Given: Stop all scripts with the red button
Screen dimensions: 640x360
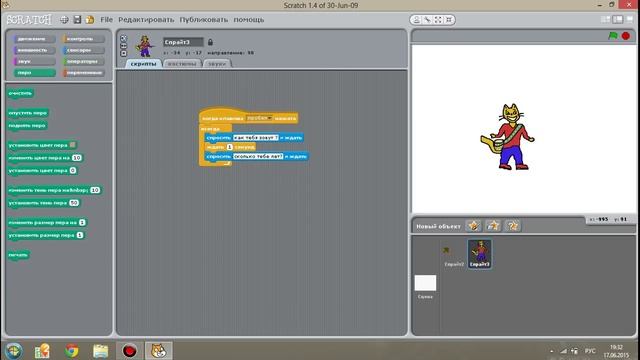Looking at the screenshot, I should (626, 36).
